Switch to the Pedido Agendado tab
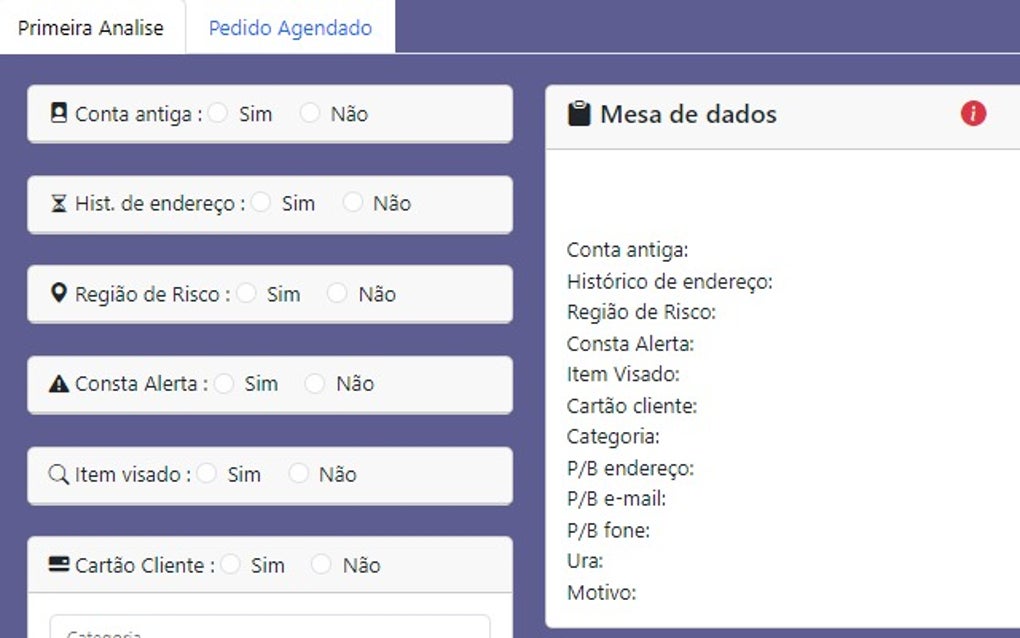This screenshot has height=638, width=1020. point(290,27)
